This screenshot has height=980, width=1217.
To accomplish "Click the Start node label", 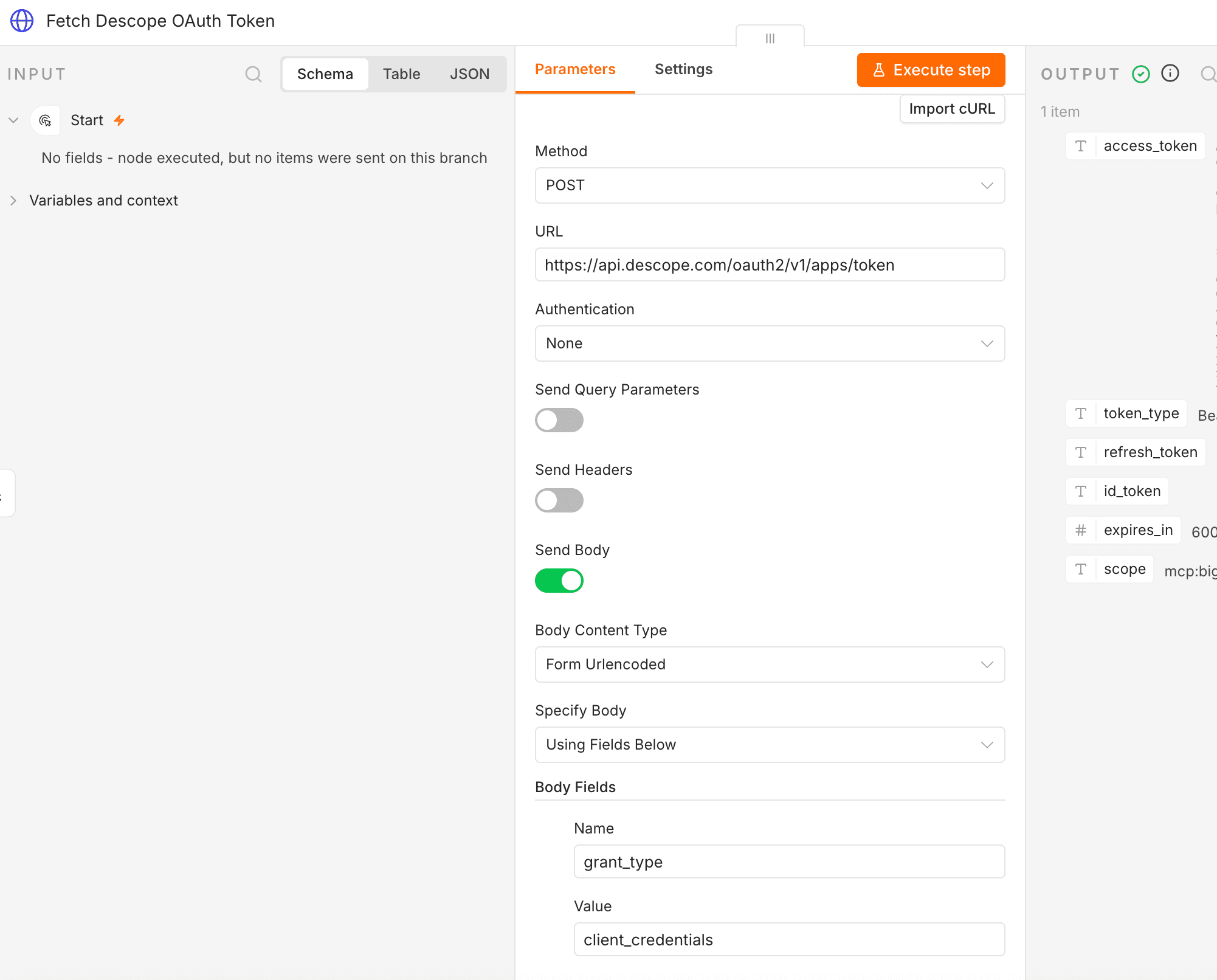I will point(87,120).
